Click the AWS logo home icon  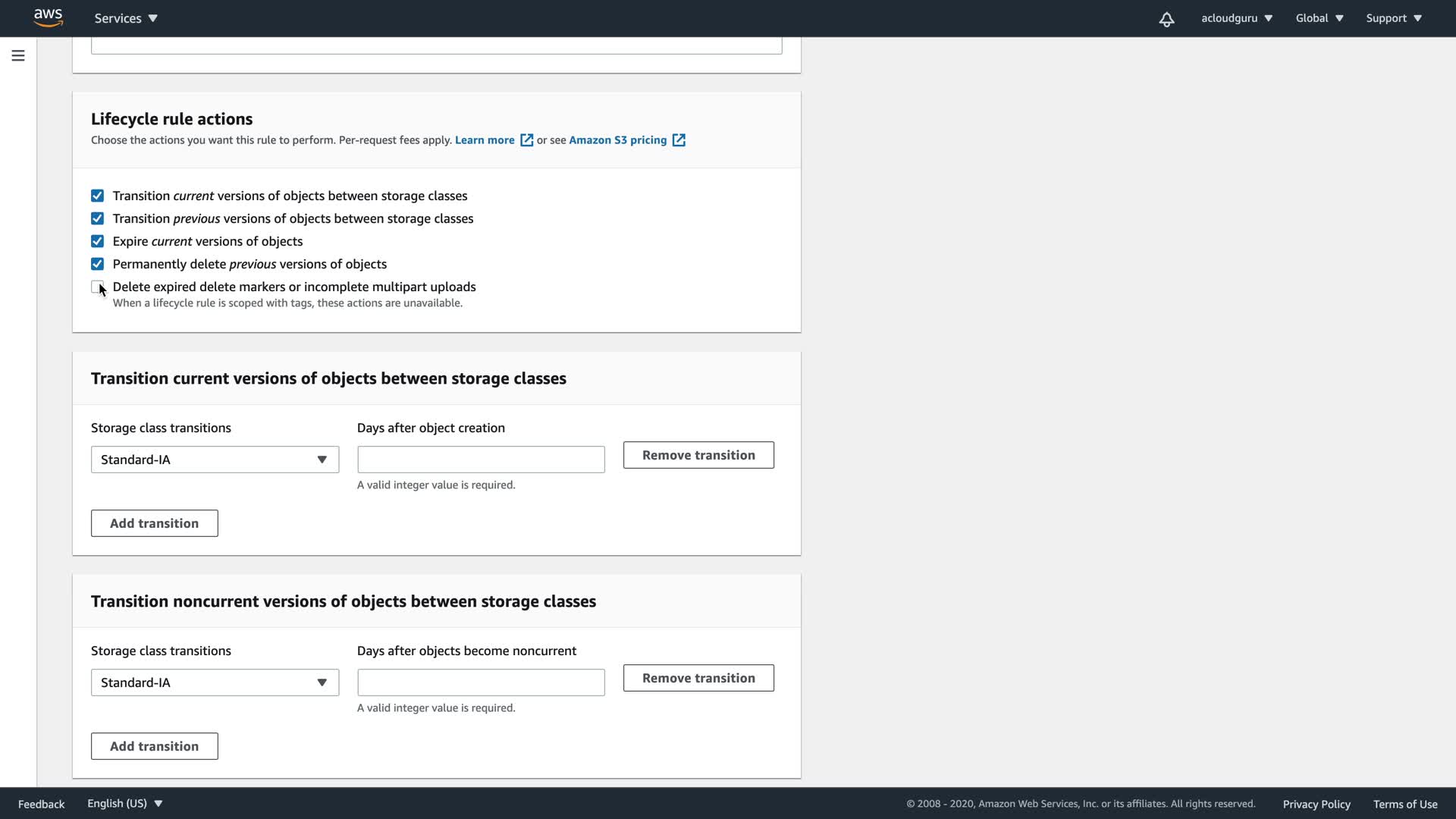pyautogui.click(x=48, y=18)
